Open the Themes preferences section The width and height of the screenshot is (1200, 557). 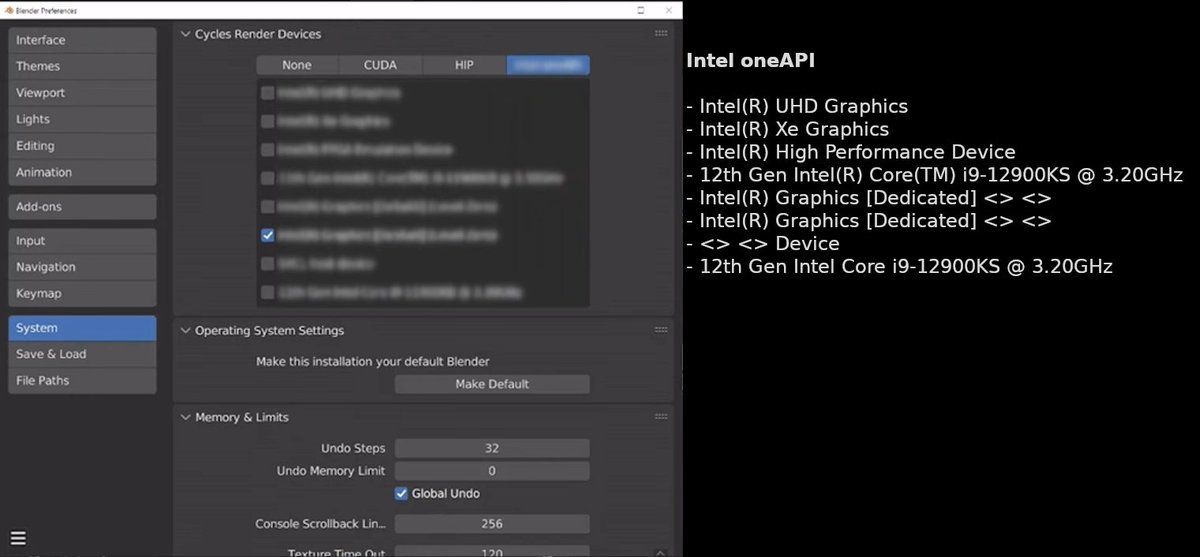pyautogui.click(x=82, y=66)
